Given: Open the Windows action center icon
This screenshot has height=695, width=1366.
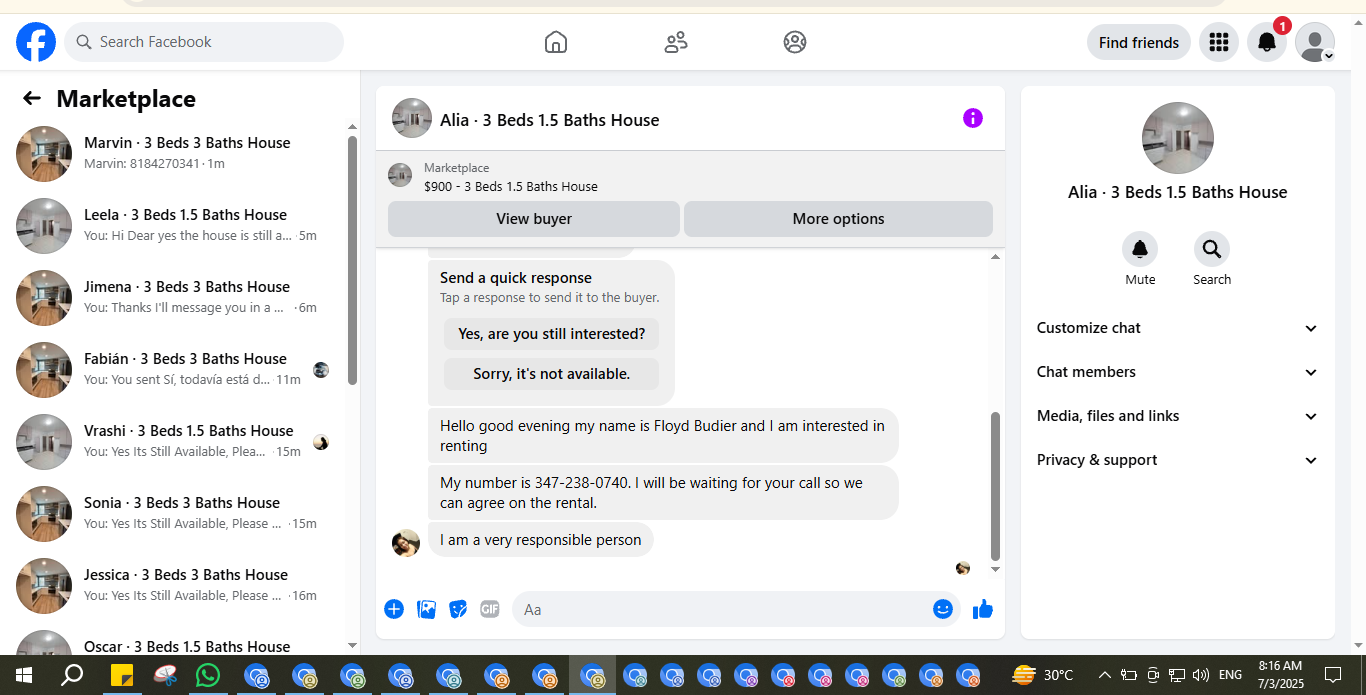Looking at the screenshot, I should click(1333, 675).
